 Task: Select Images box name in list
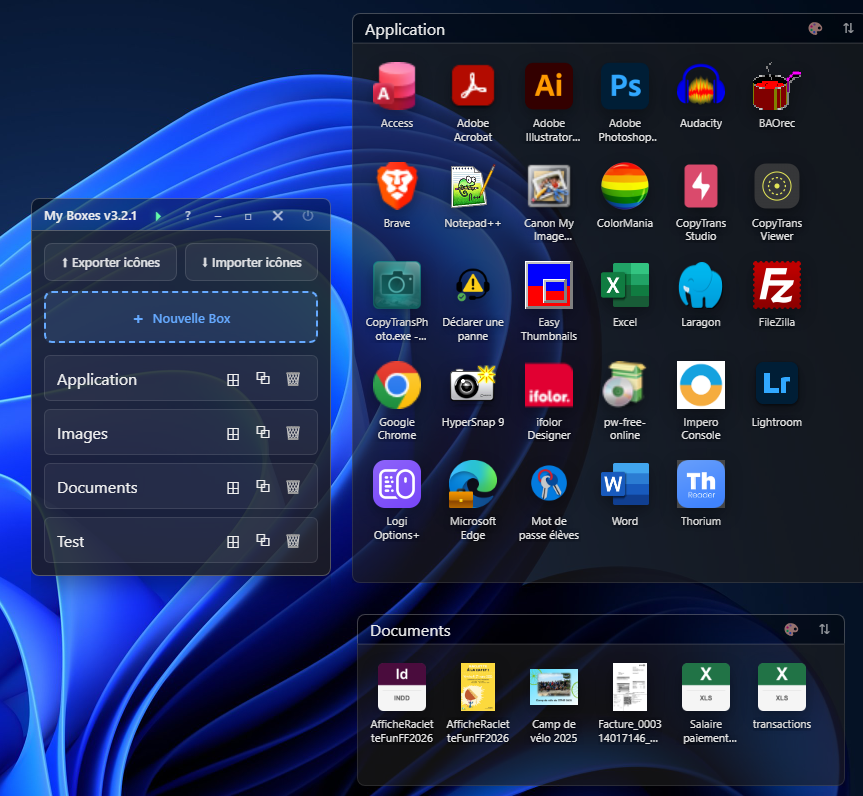[x=83, y=434]
